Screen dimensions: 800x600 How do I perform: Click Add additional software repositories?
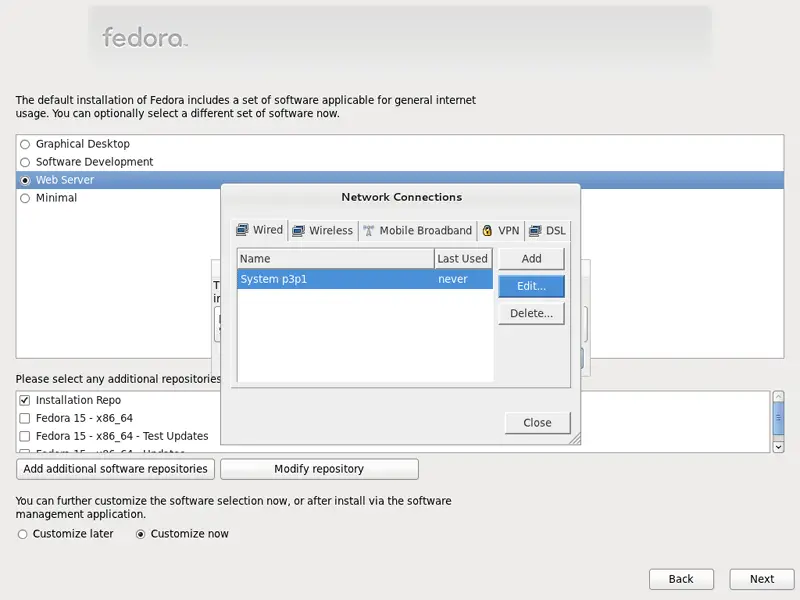click(115, 469)
